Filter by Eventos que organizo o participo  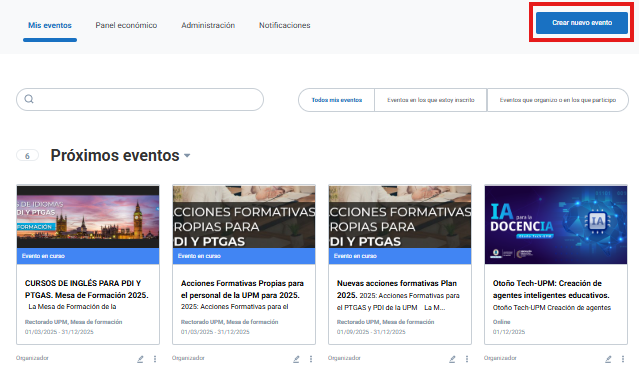click(558, 100)
